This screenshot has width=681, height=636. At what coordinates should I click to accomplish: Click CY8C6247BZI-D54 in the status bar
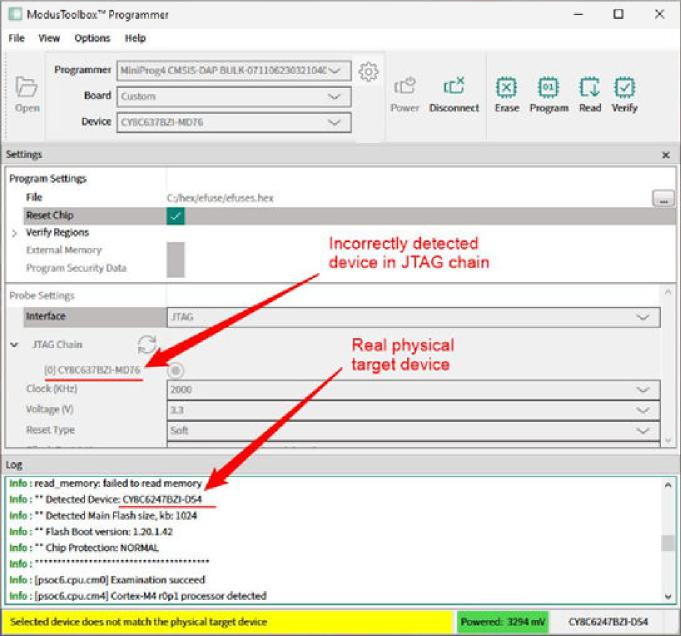point(608,622)
